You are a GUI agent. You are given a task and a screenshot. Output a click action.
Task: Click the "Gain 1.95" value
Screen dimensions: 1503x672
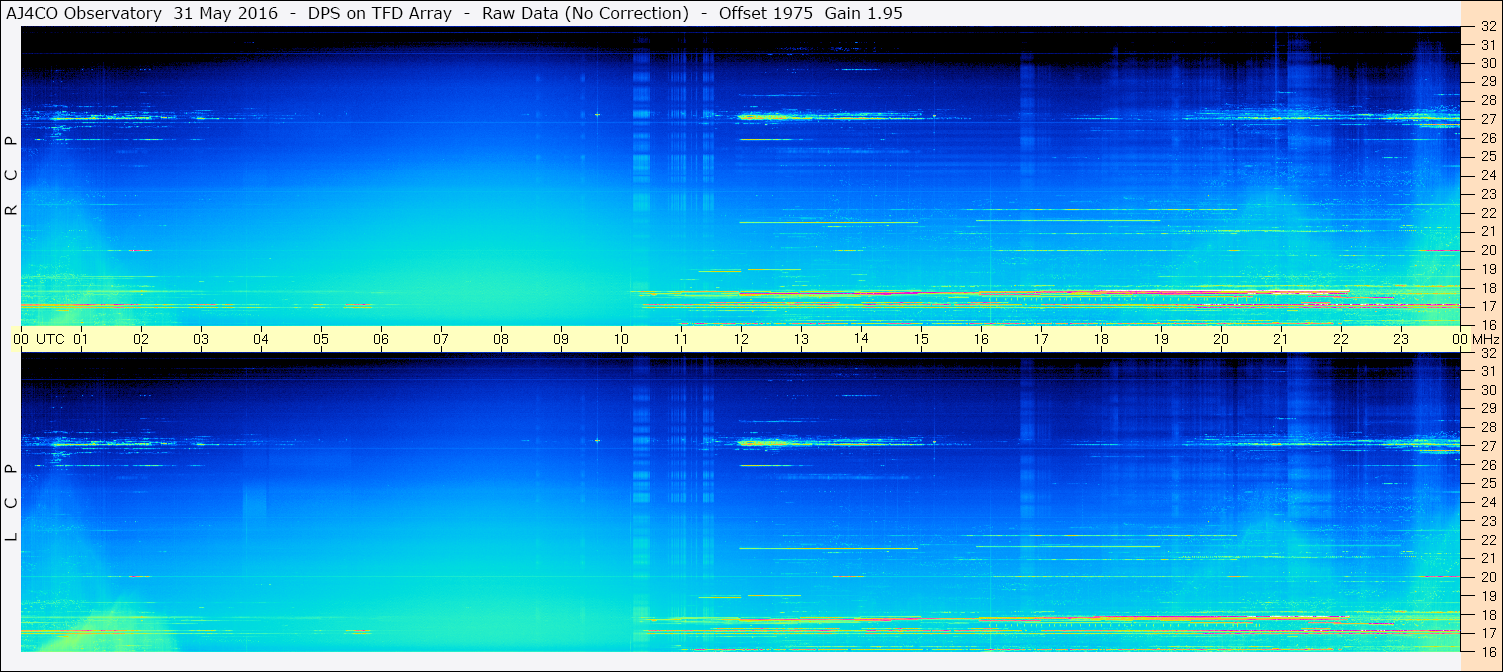click(x=862, y=13)
